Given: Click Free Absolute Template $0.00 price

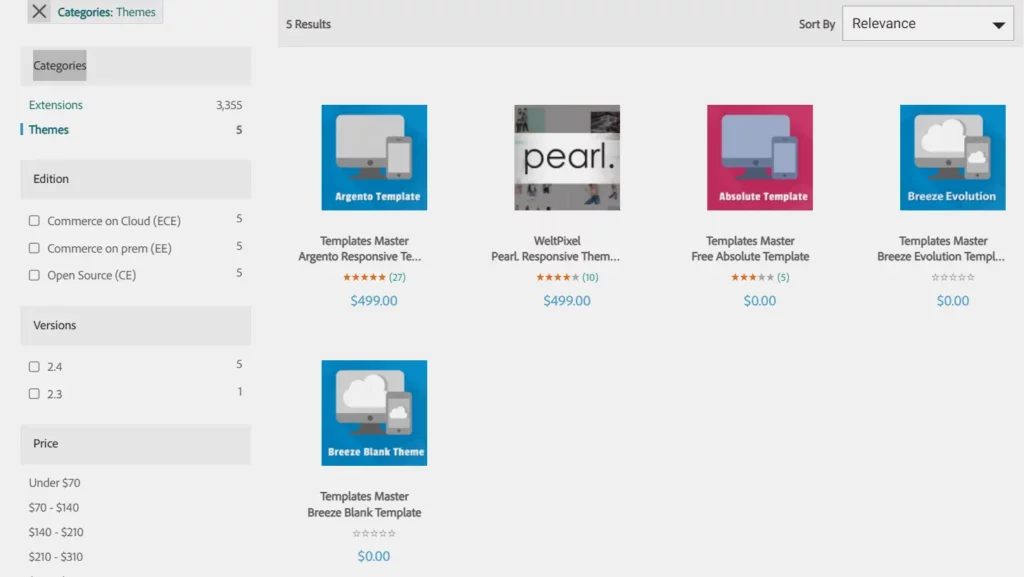Looking at the screenshot, I should [760, 300].
